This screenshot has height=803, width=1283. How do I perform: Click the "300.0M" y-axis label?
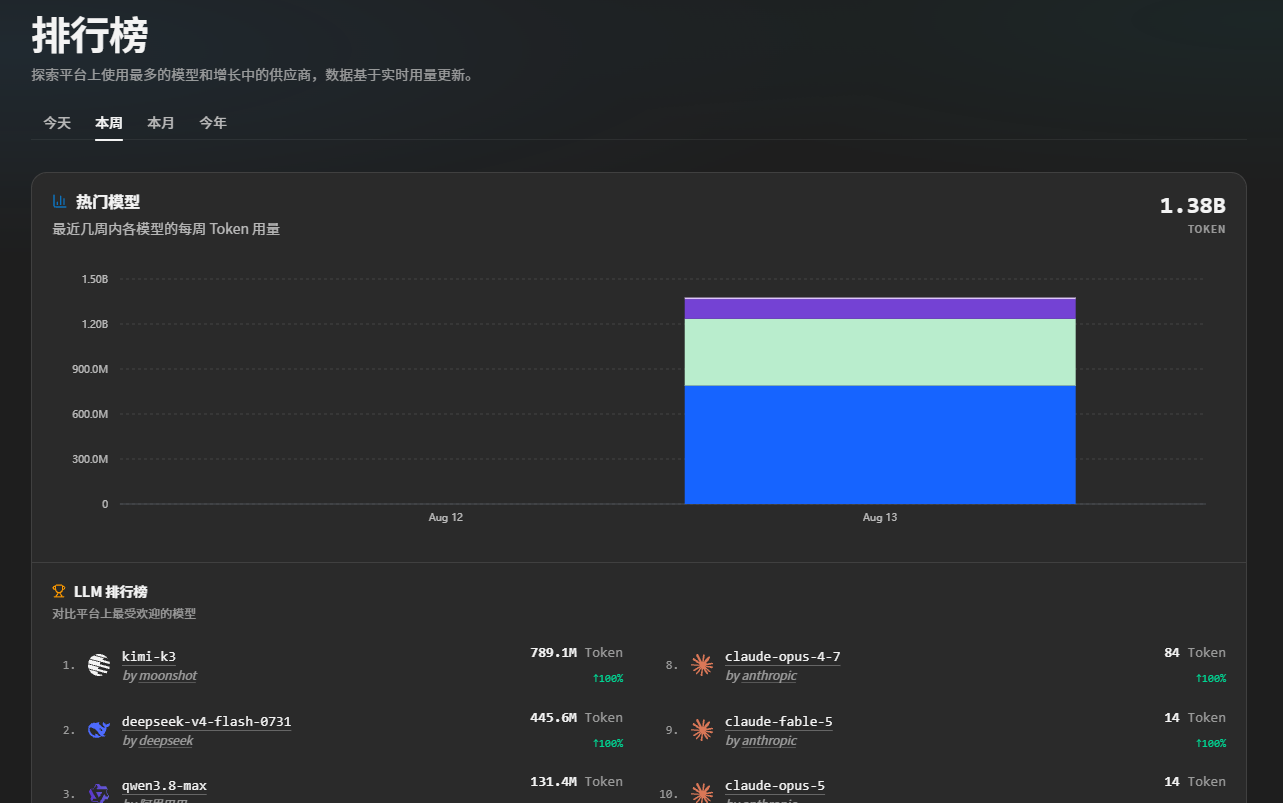pyautogui.click(x=90, y=459)
